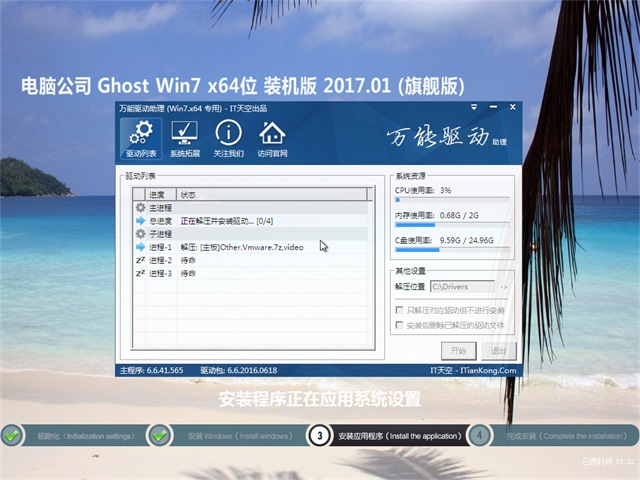640x480 pixels.
Task: Select the 进程-2 待命 row
Action: (253, 260)
